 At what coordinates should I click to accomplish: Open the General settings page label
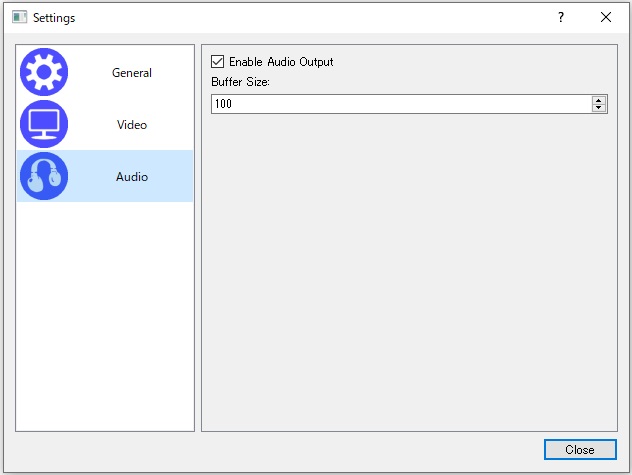point(132,73)
